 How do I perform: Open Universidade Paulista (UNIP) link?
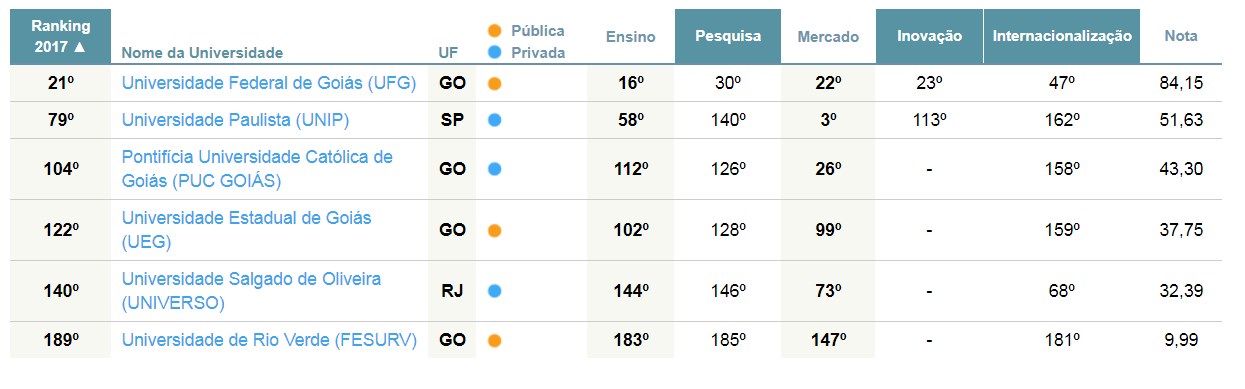(x=235, y=120)
